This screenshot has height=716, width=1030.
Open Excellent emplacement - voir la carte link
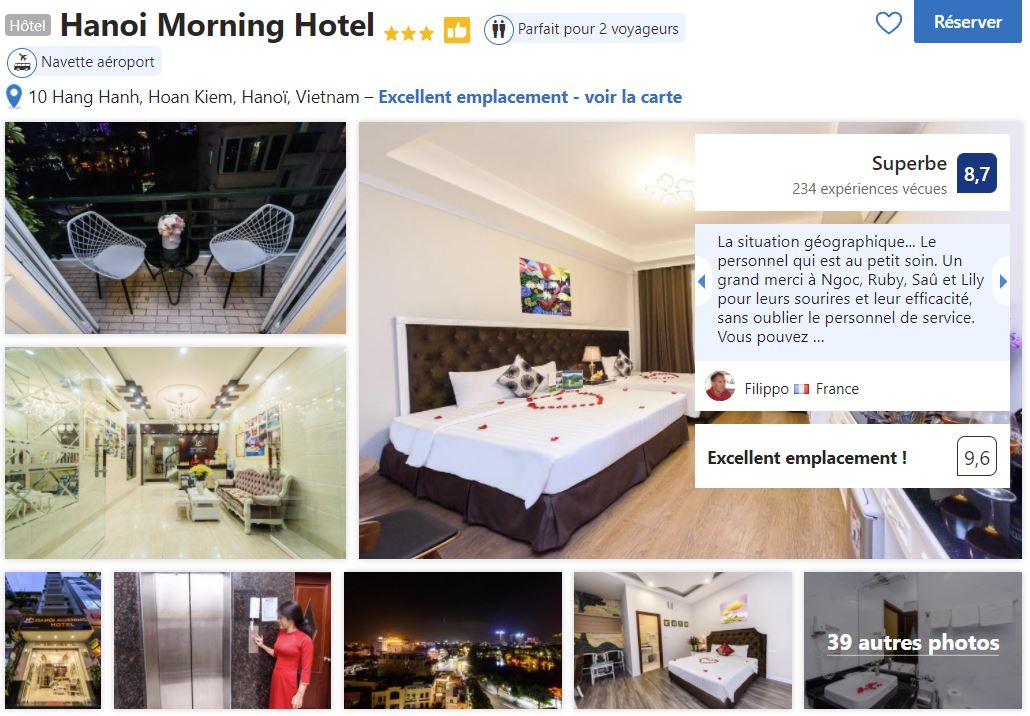pyautogui.click(x=530, y=97)
